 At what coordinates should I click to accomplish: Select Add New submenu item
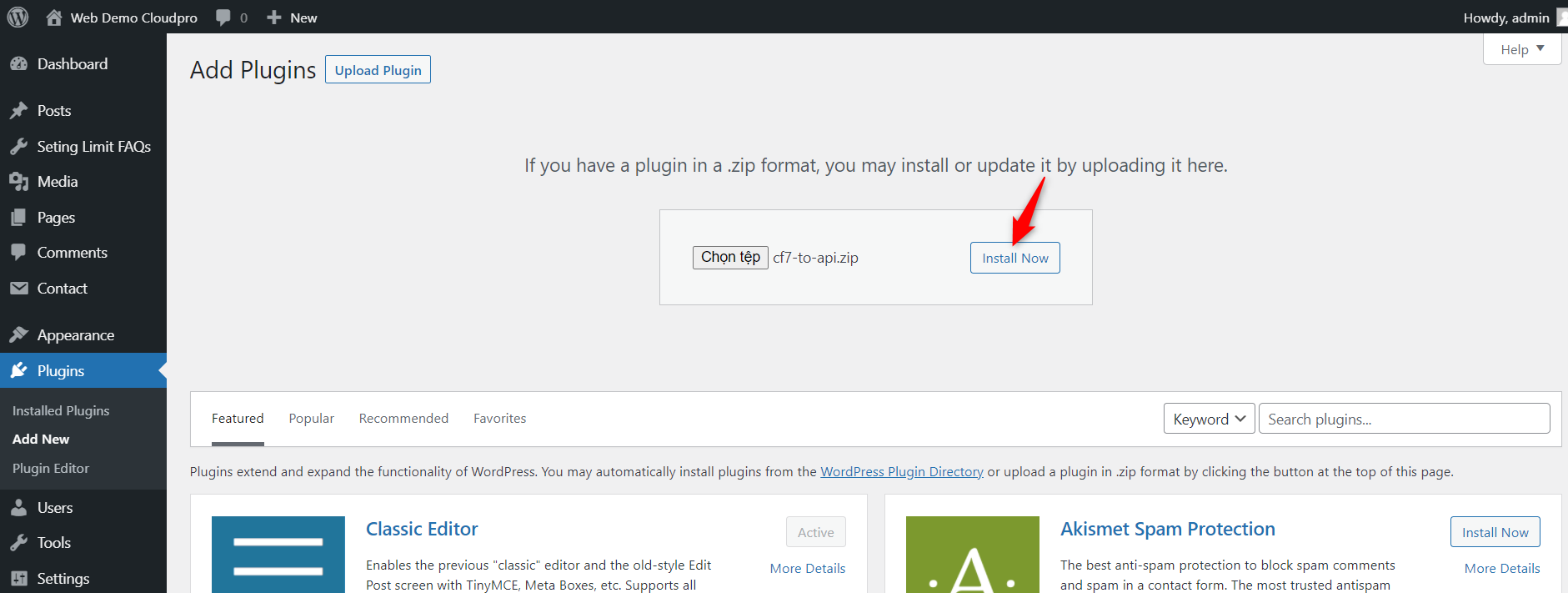[41, 440]
